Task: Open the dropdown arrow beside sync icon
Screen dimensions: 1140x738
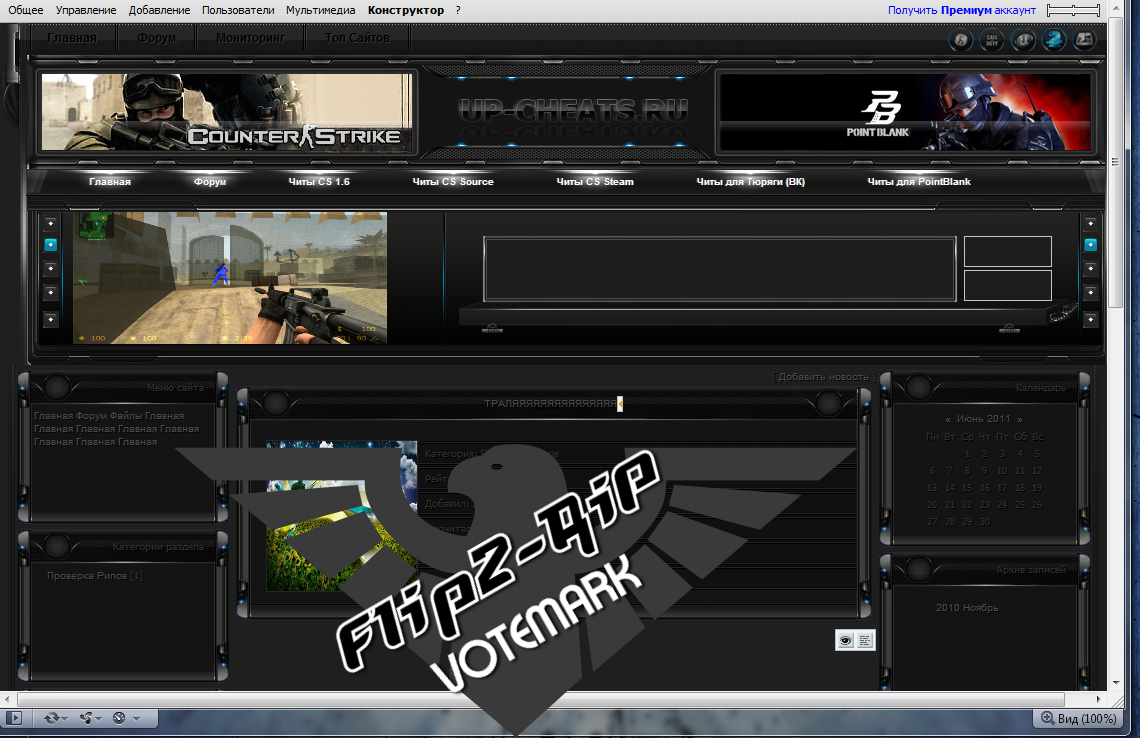Action: tap(65, 719)
